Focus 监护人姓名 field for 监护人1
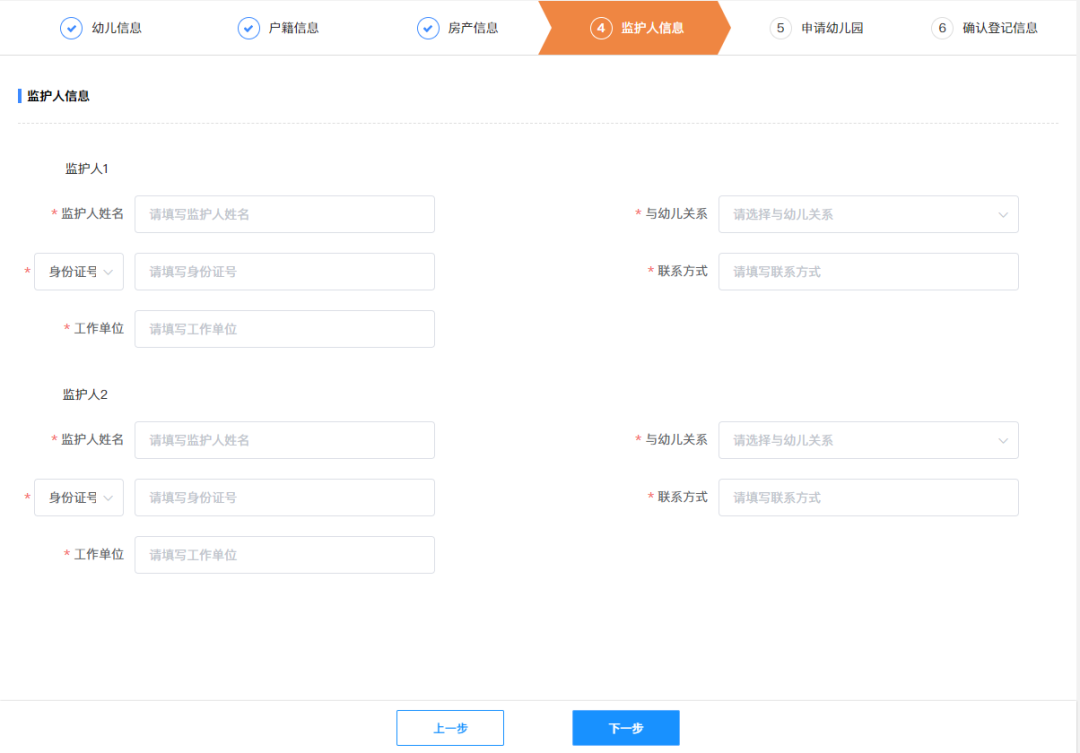The width and height of the screenshot is (1080, 753). (x=284, y=214)
